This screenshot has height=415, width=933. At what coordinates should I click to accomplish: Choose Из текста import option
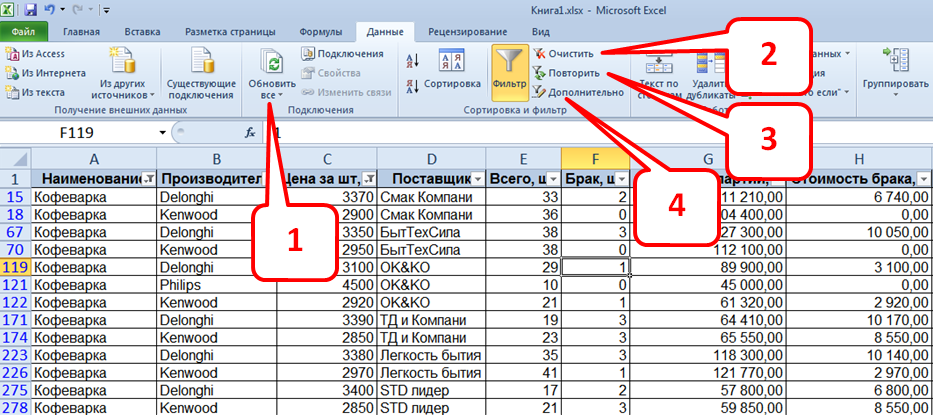tap(13, 92)
